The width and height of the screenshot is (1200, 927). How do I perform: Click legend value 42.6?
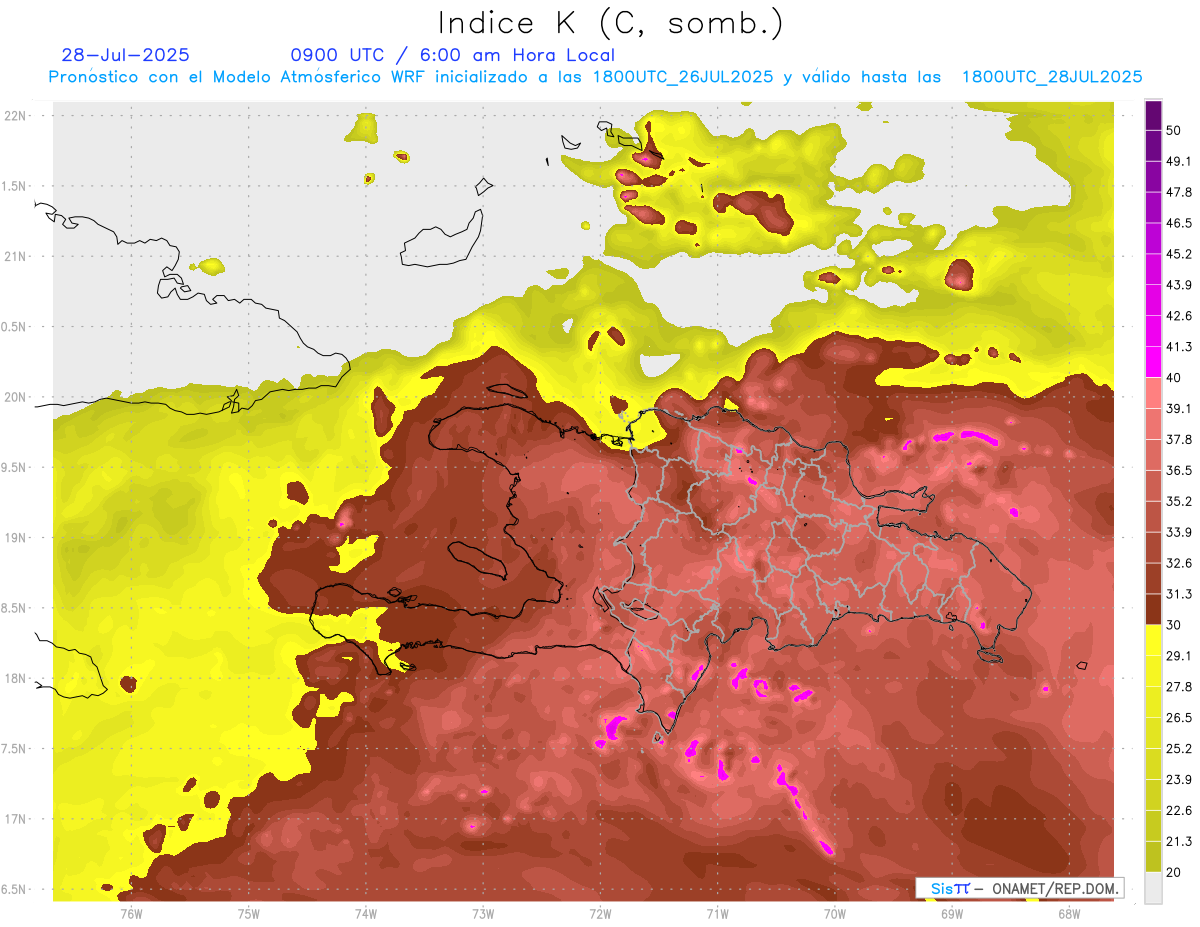[1178, 316]
